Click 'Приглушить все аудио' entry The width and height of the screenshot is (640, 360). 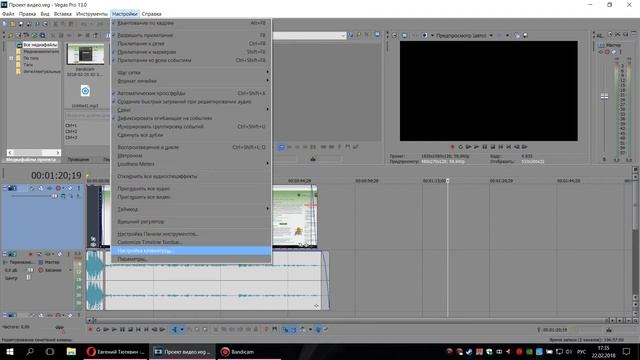coord(191,189)
